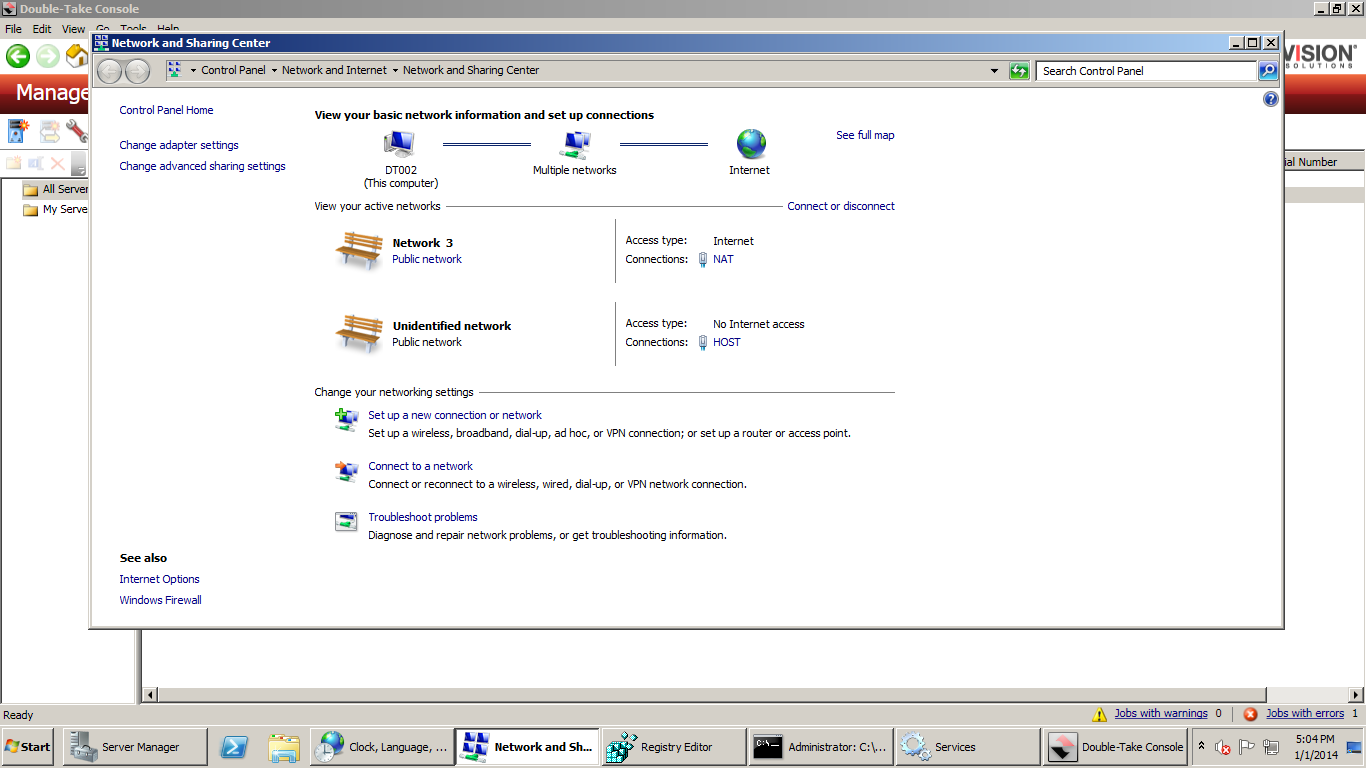Click the search magnifier icon in Control Panel

click(x=1268, y=71)
